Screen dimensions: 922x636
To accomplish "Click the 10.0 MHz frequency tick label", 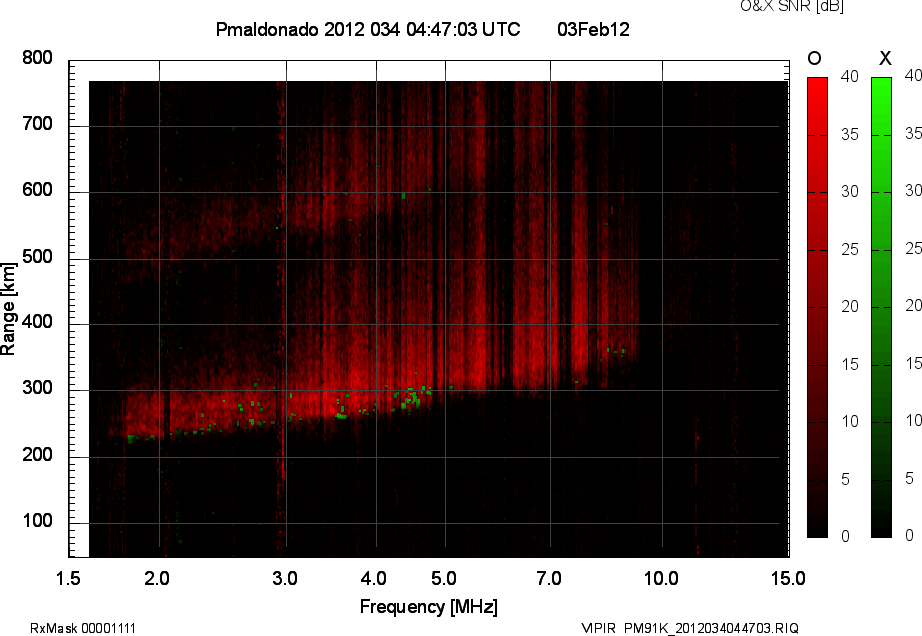I will tap(662, 579).
